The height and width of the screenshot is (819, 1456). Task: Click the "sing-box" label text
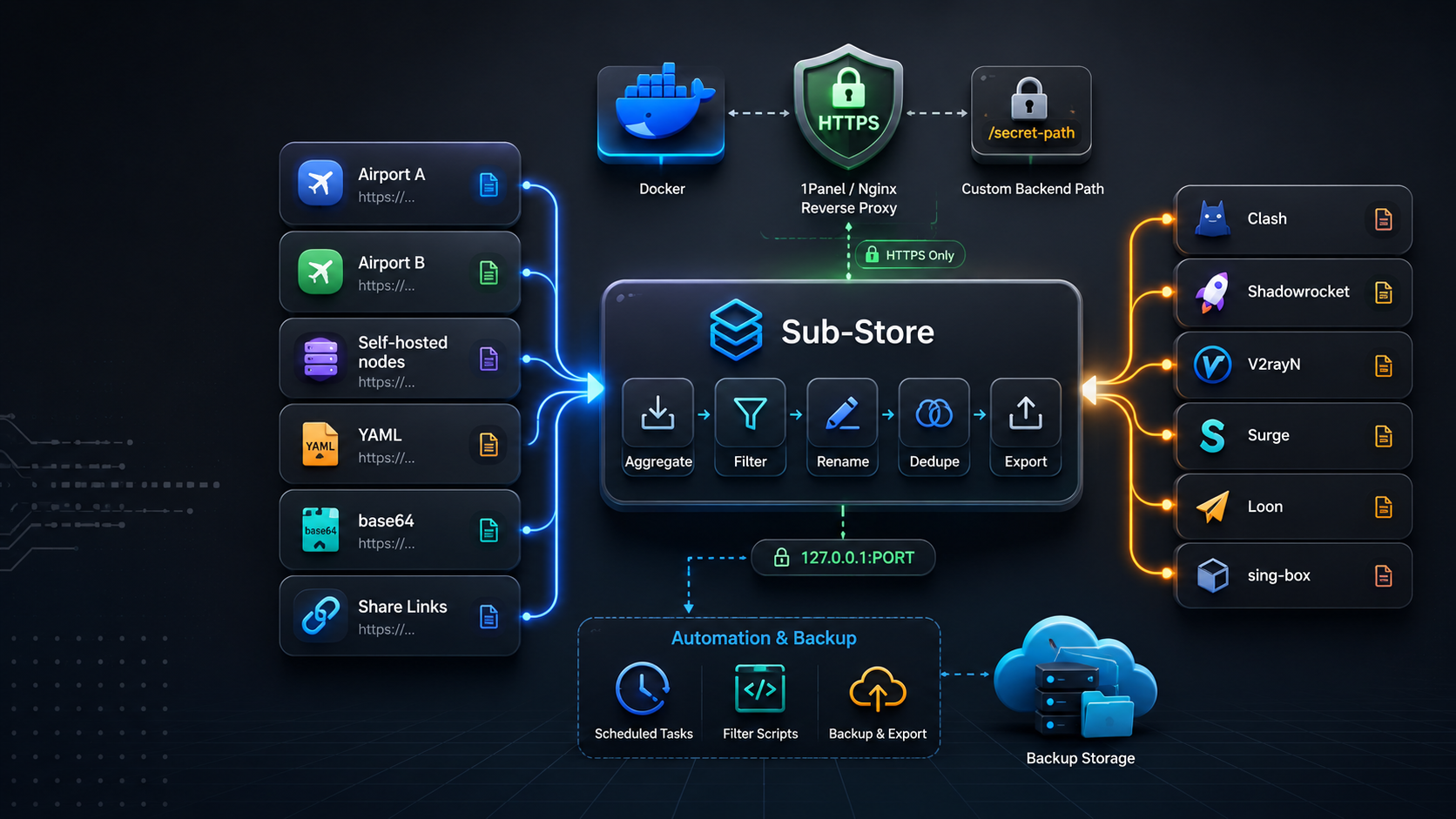[1278, 575]
